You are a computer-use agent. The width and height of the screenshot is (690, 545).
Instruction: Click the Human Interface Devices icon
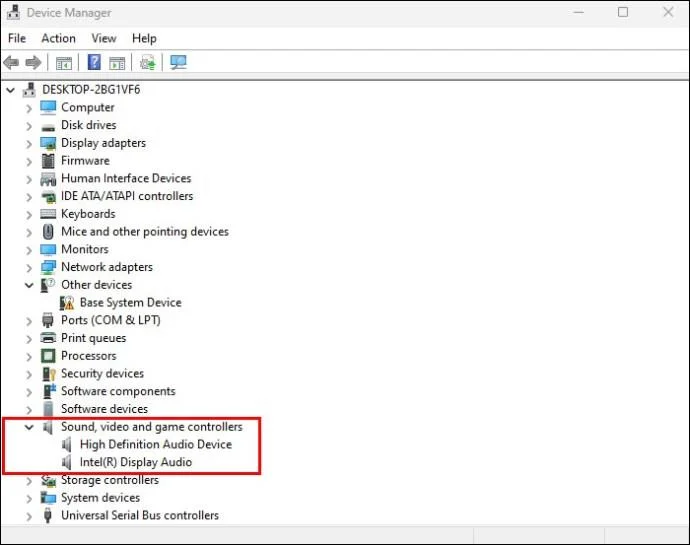48,179
